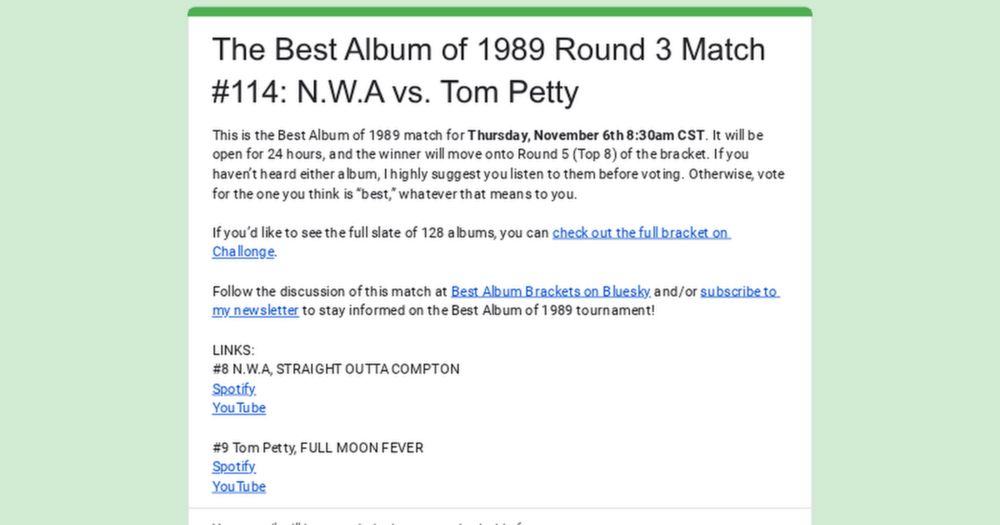This screenshot has height=525, width=1000.
Task: Click the "#8 N.W.A, STRAIGHT OUTTA COMPTON" text
Action: [x=336, y=369]
